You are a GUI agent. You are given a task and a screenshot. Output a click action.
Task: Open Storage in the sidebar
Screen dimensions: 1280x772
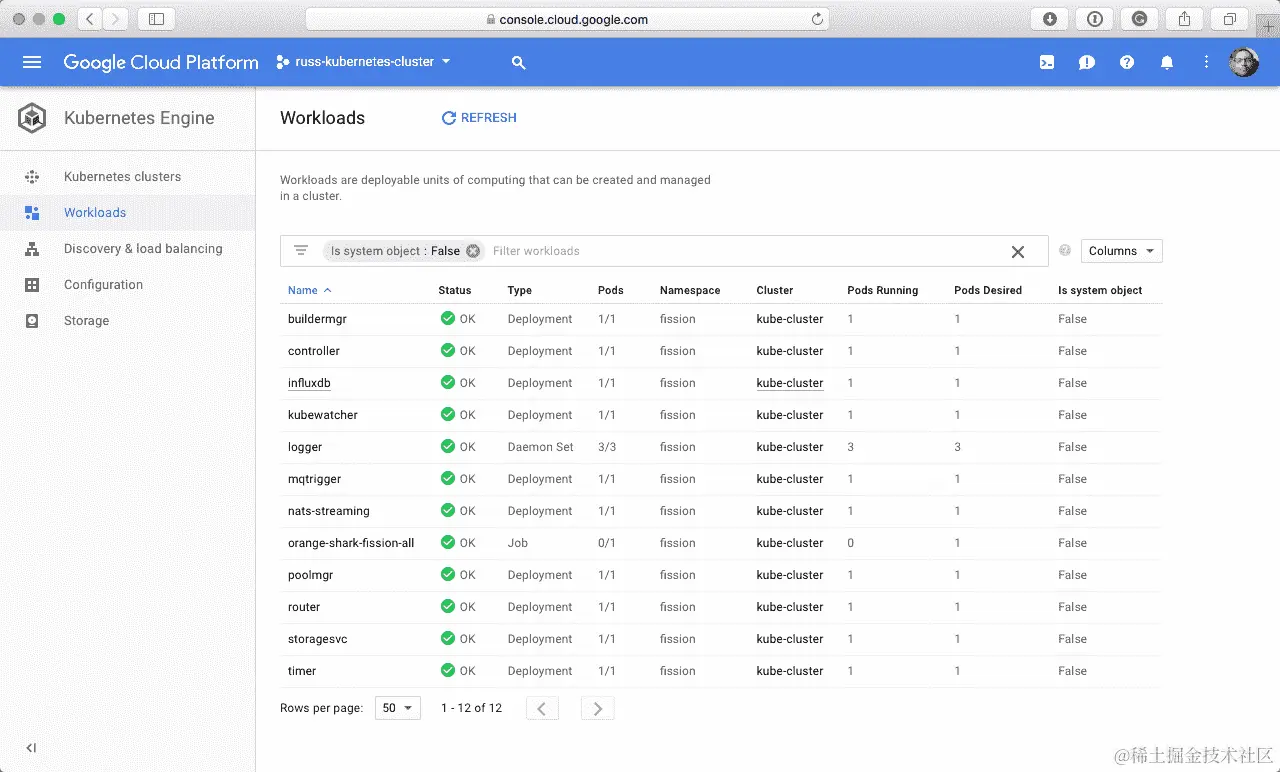point(86,321)
